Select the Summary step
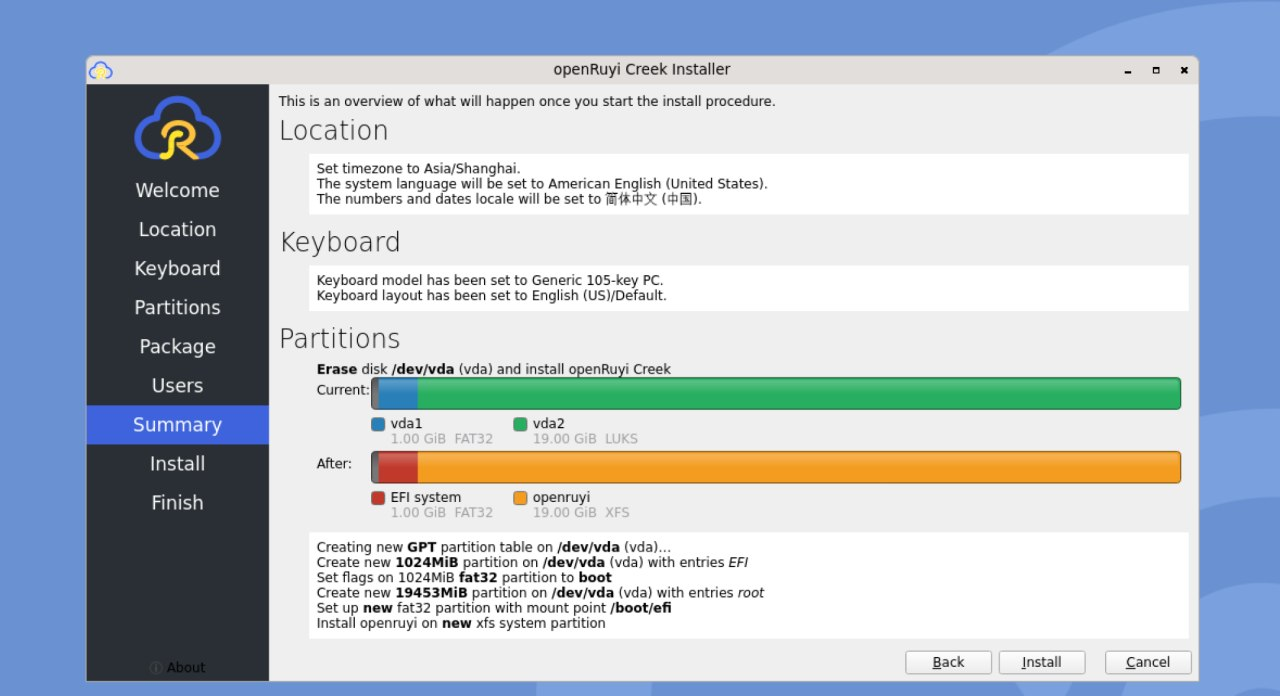The height and width of the screenshot is (696, 1280). [x=177, y=424]
